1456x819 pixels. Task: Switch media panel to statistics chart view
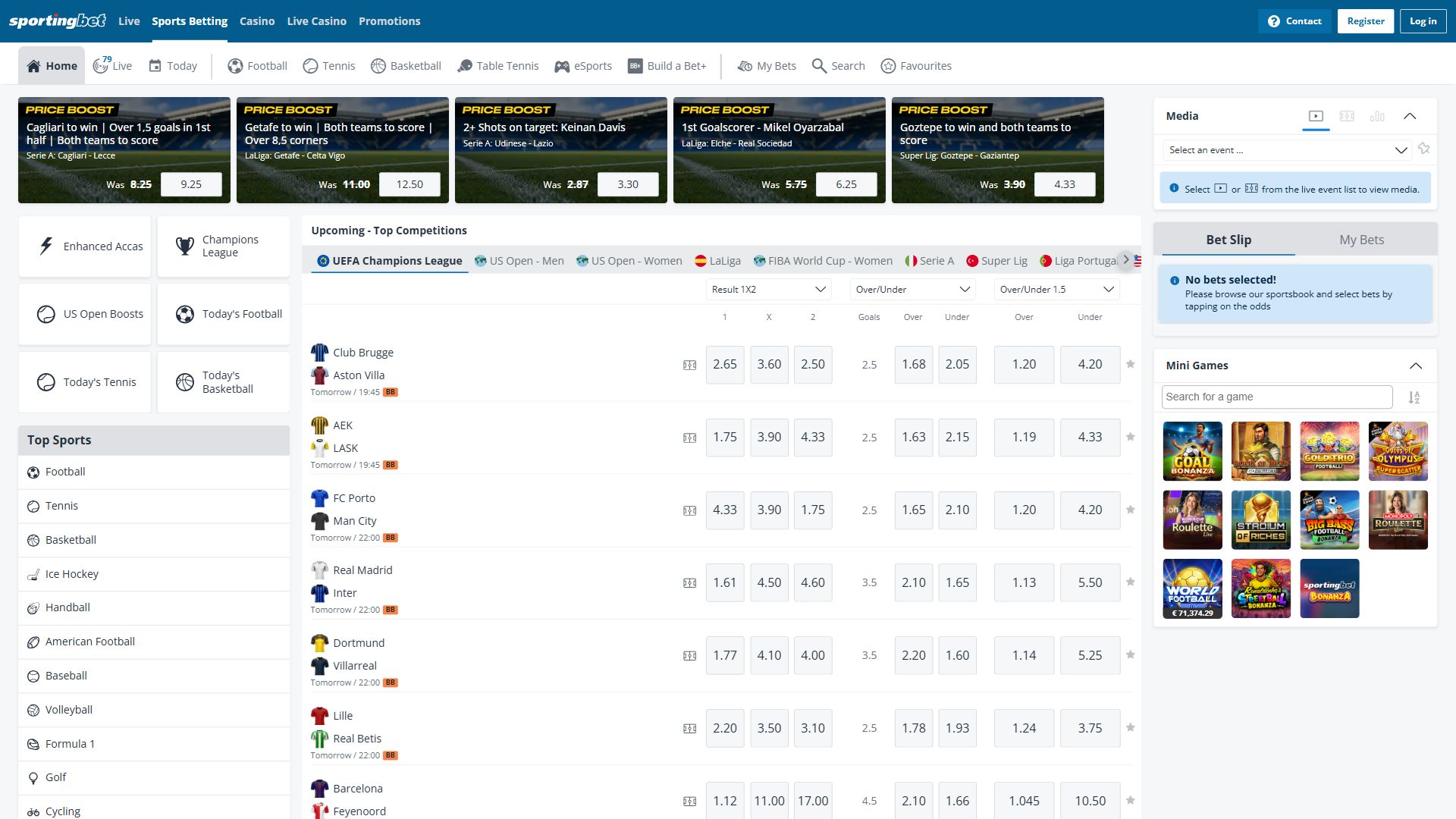coord(1377,116)
